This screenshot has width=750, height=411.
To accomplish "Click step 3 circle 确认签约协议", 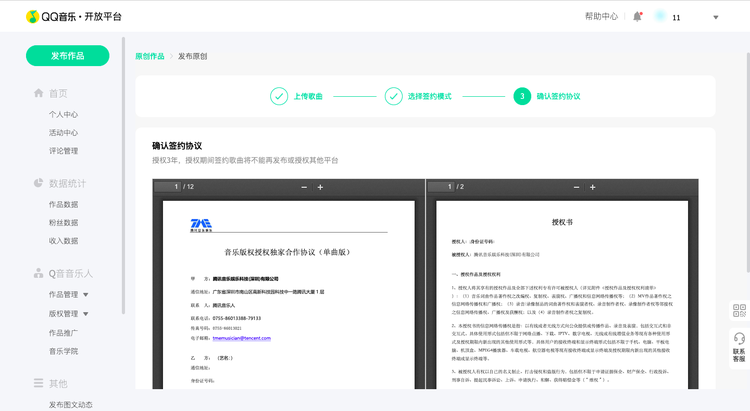I will (522, 96).
